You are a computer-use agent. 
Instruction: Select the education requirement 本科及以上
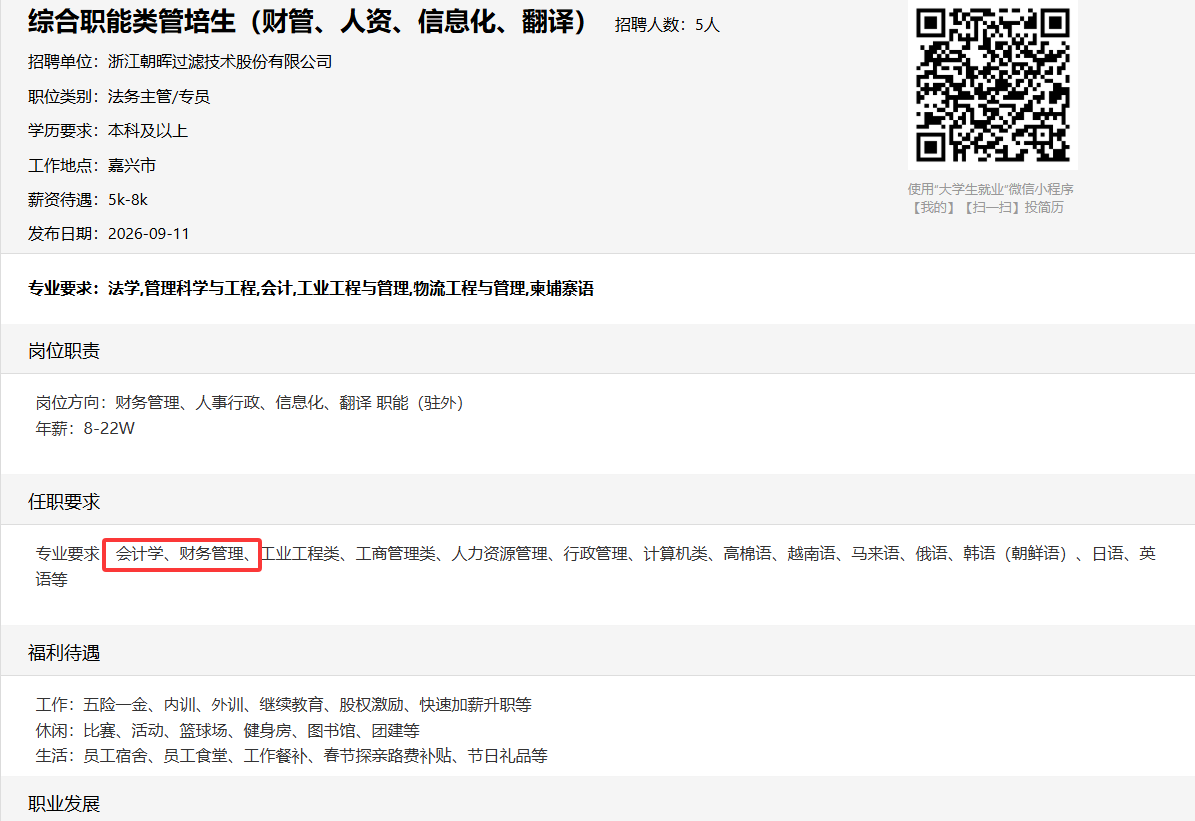tap(148, 131)
